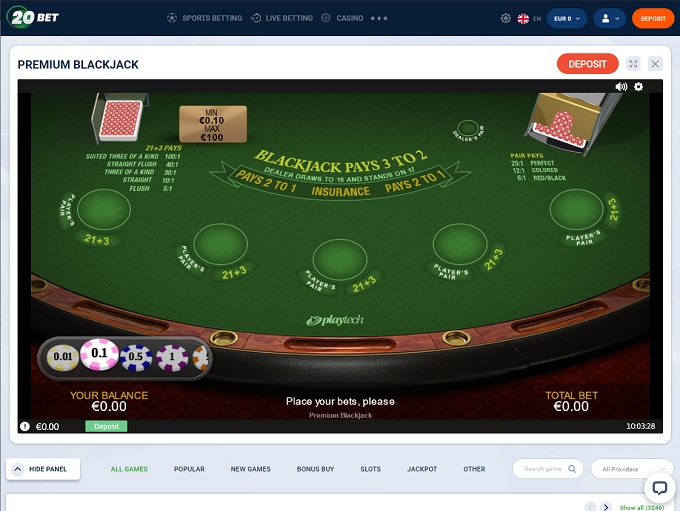Open the All Providers dropdown
This screenshot has height=511, width=680.
tap(632, 469)
